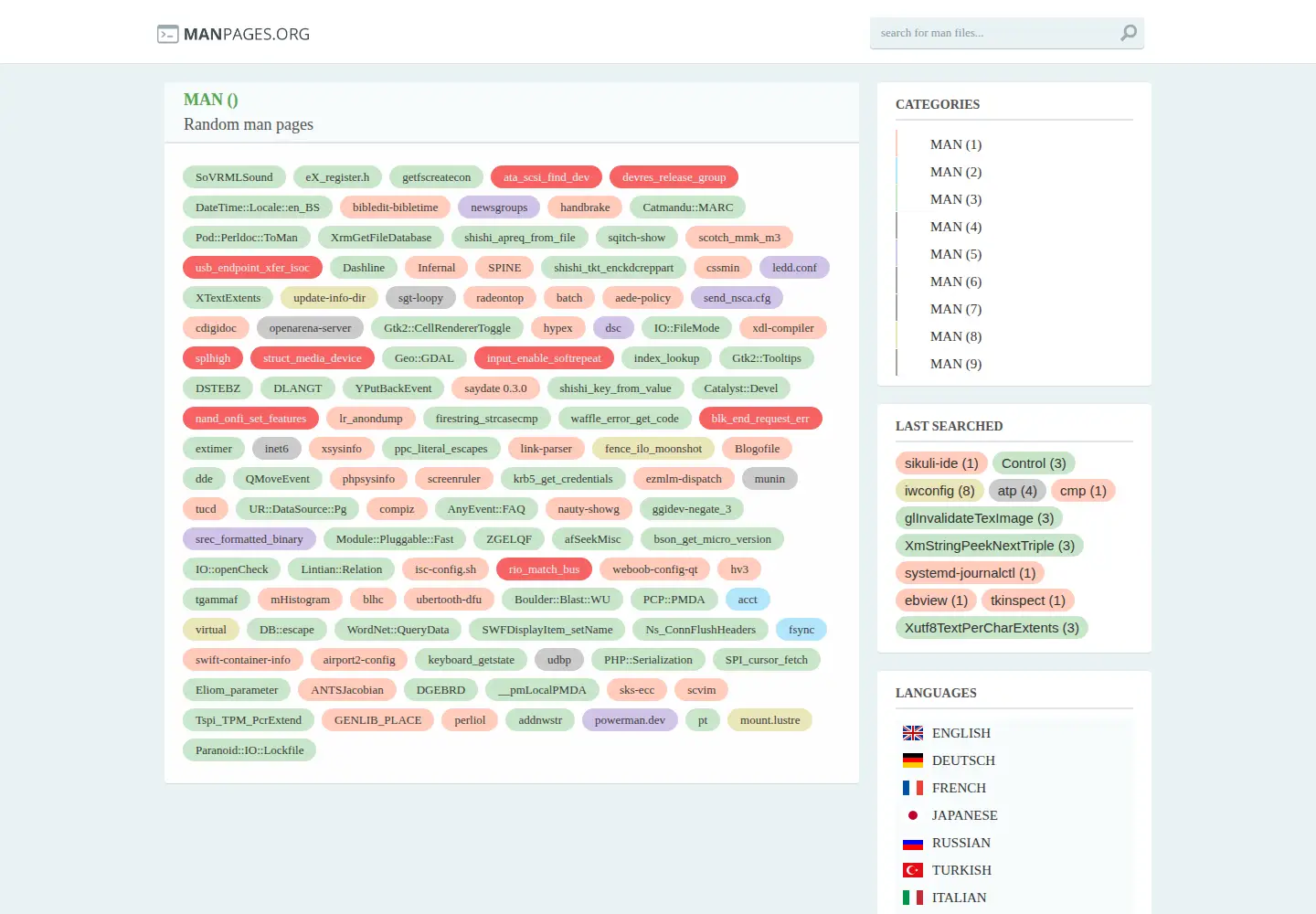Open the srec_formatted_binary man page
Image resolution: width=1316 pixels, height=914 pixels.
pyautogui.click(x=249, y=539)
